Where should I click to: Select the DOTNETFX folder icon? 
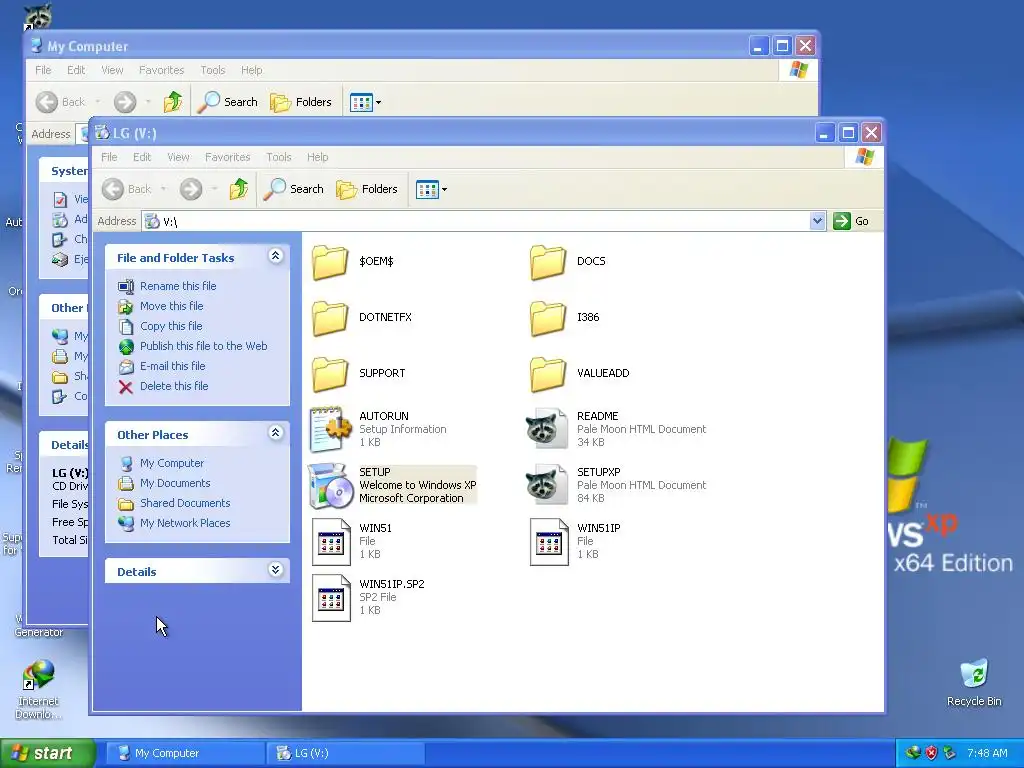click(330, 317)
